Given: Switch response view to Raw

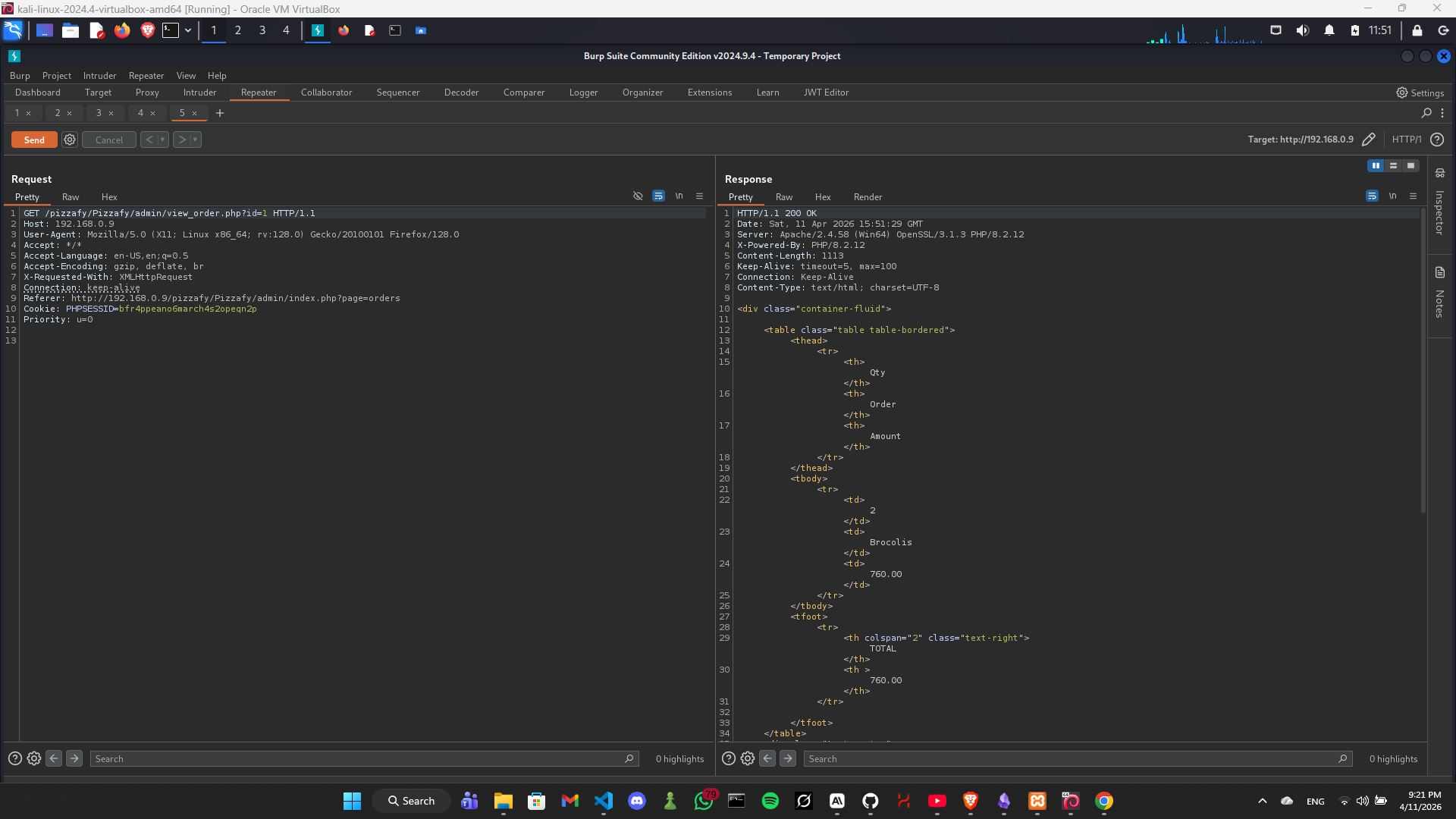Looking at the screenshot, I should coord(784,197).
